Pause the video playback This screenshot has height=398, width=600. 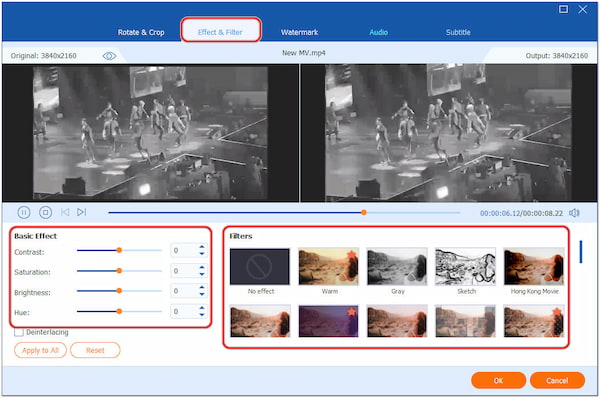(24, 212)
